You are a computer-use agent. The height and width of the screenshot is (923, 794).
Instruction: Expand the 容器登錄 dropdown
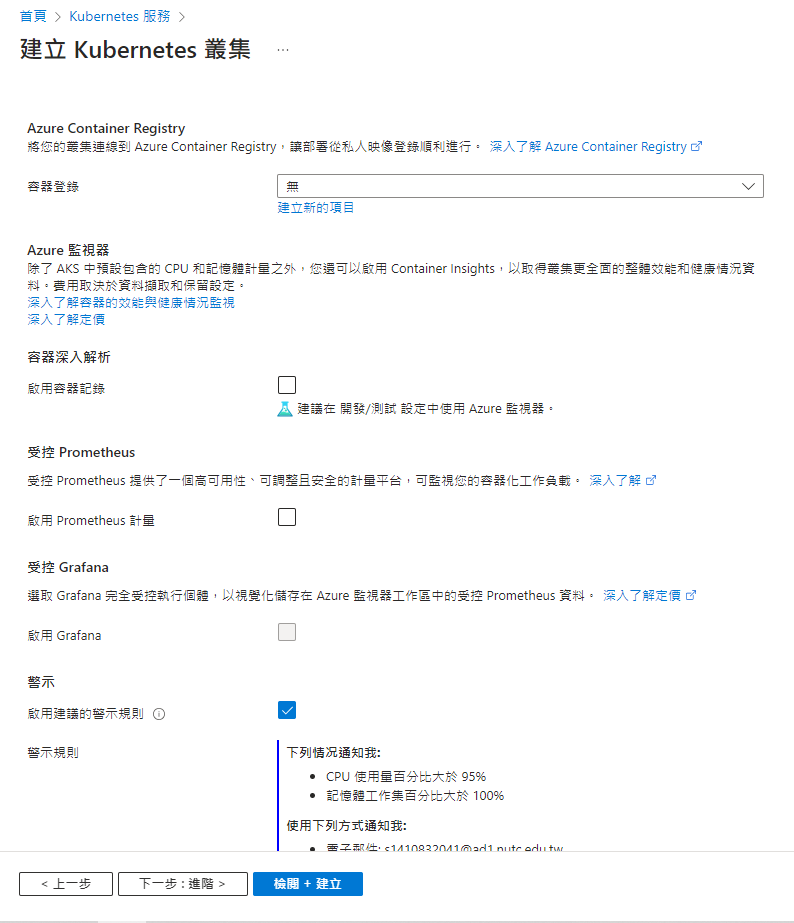(x=520, y=186)
